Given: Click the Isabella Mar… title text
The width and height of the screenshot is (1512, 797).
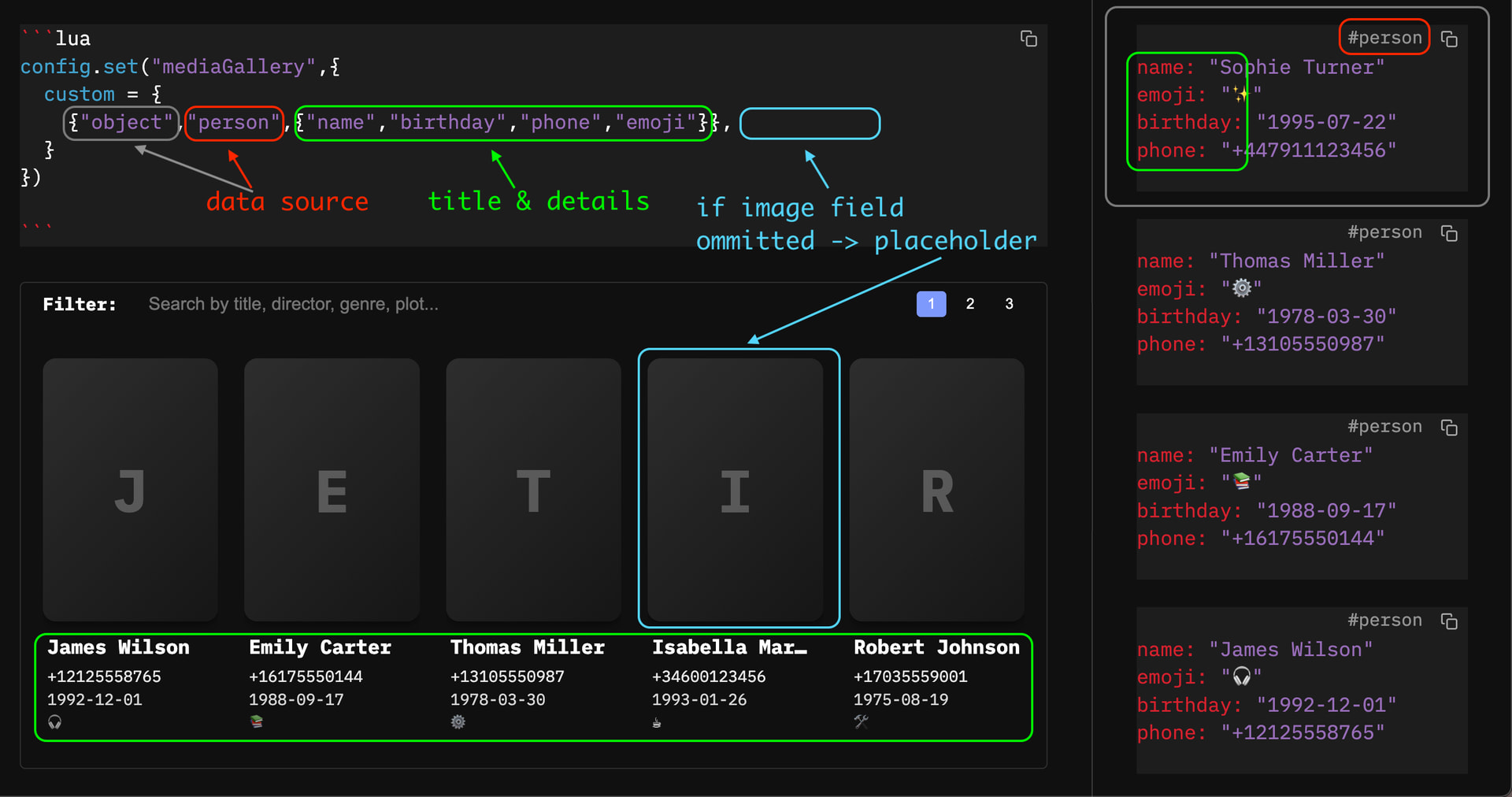Looking at the screenshot, I should point(728,647).
